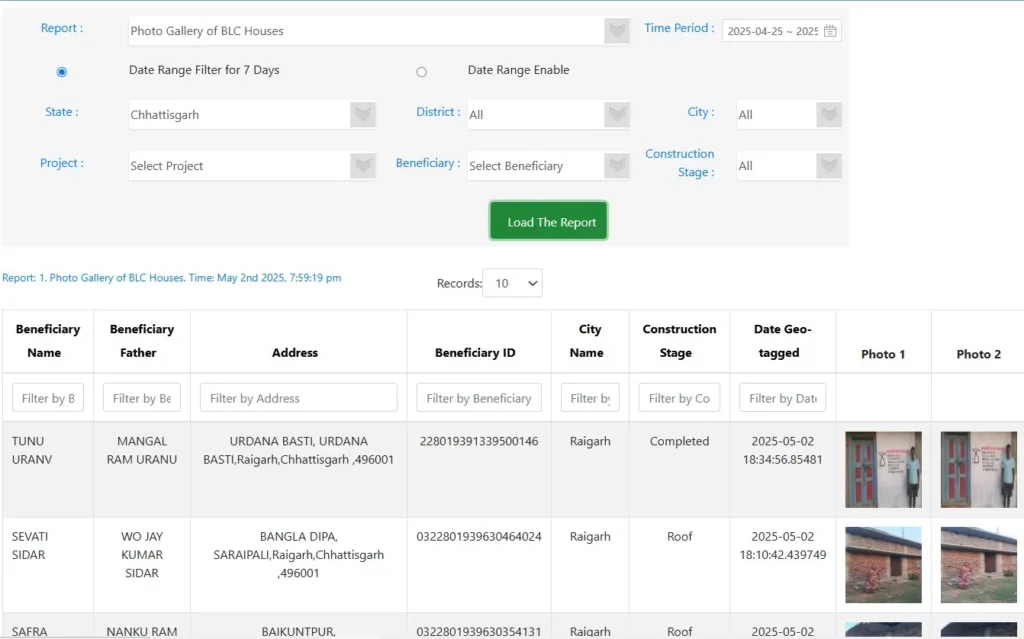Open the Select Beneficiary dropdown
Image resolution: width=1024 pixels, height=639 pixels.
[x=617, y=166]
